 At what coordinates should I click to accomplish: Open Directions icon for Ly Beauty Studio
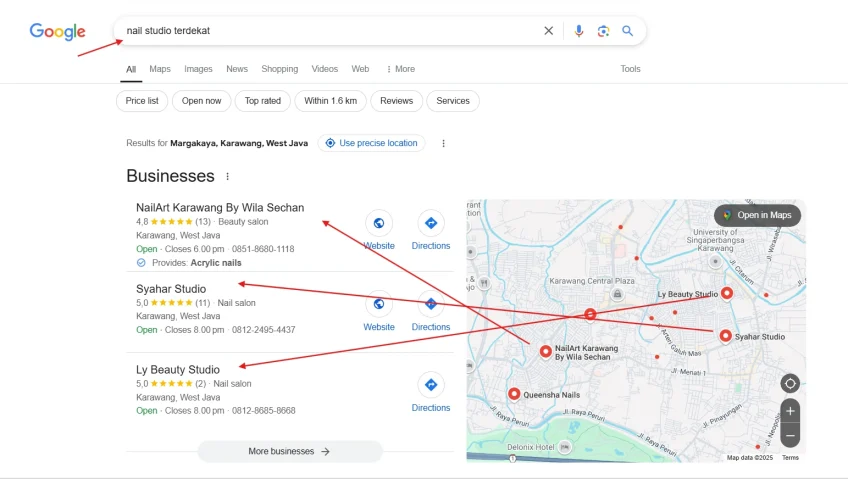[430, 385]
